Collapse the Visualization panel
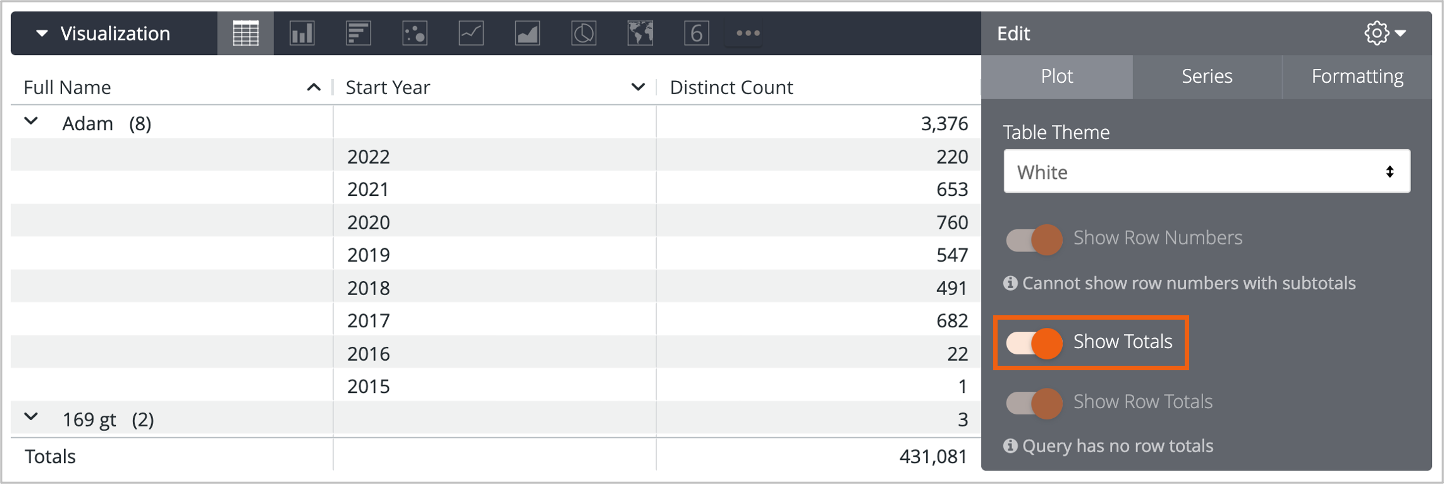The image size is (1444, 484). (42, 33)
